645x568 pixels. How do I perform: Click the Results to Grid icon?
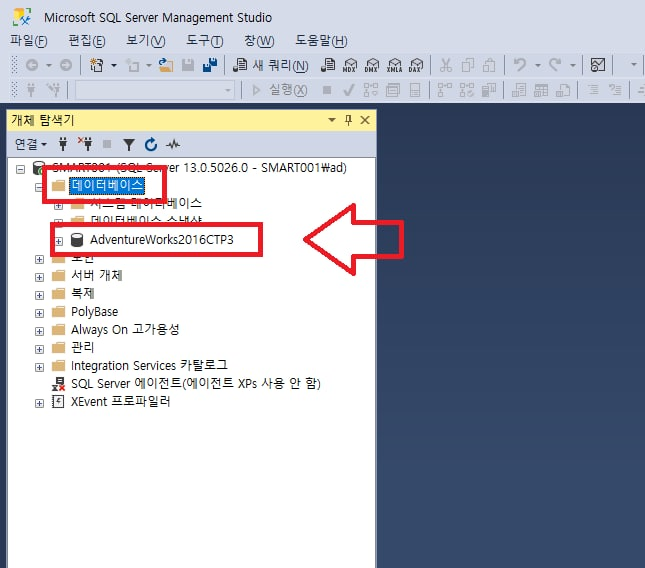pos(541,90)
